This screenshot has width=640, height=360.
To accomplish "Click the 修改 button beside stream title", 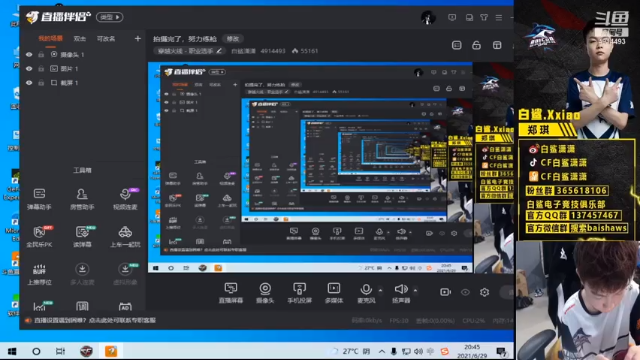I will pyautogui.click(x=233, y=39).
